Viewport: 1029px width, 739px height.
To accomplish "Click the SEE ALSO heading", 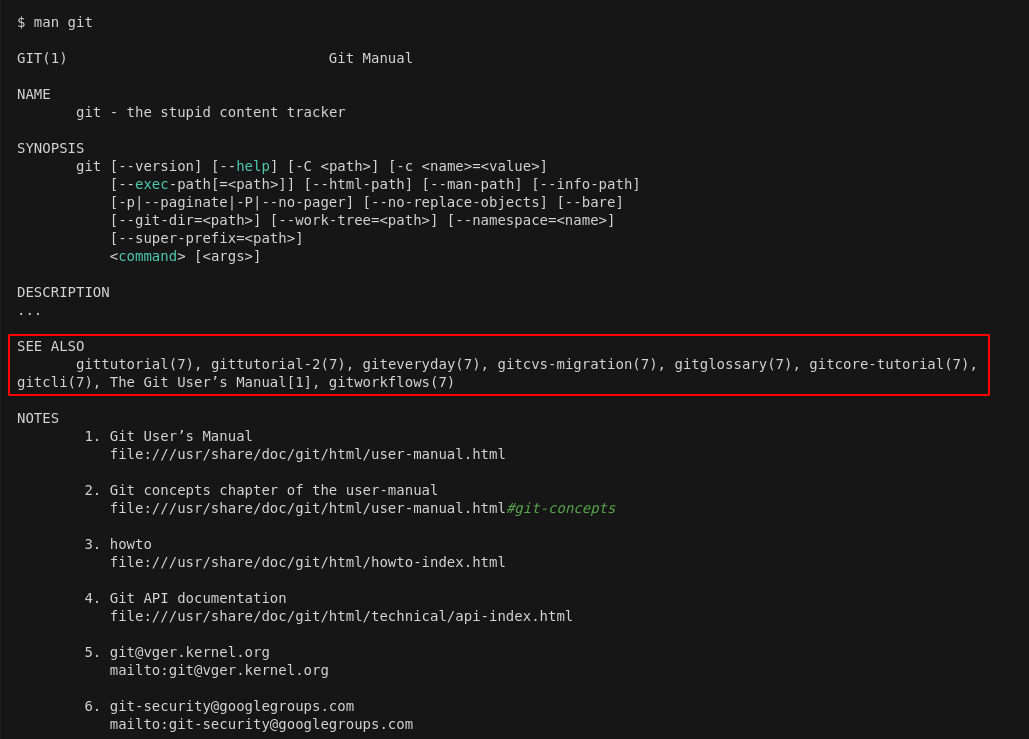I will click(51, 347).
